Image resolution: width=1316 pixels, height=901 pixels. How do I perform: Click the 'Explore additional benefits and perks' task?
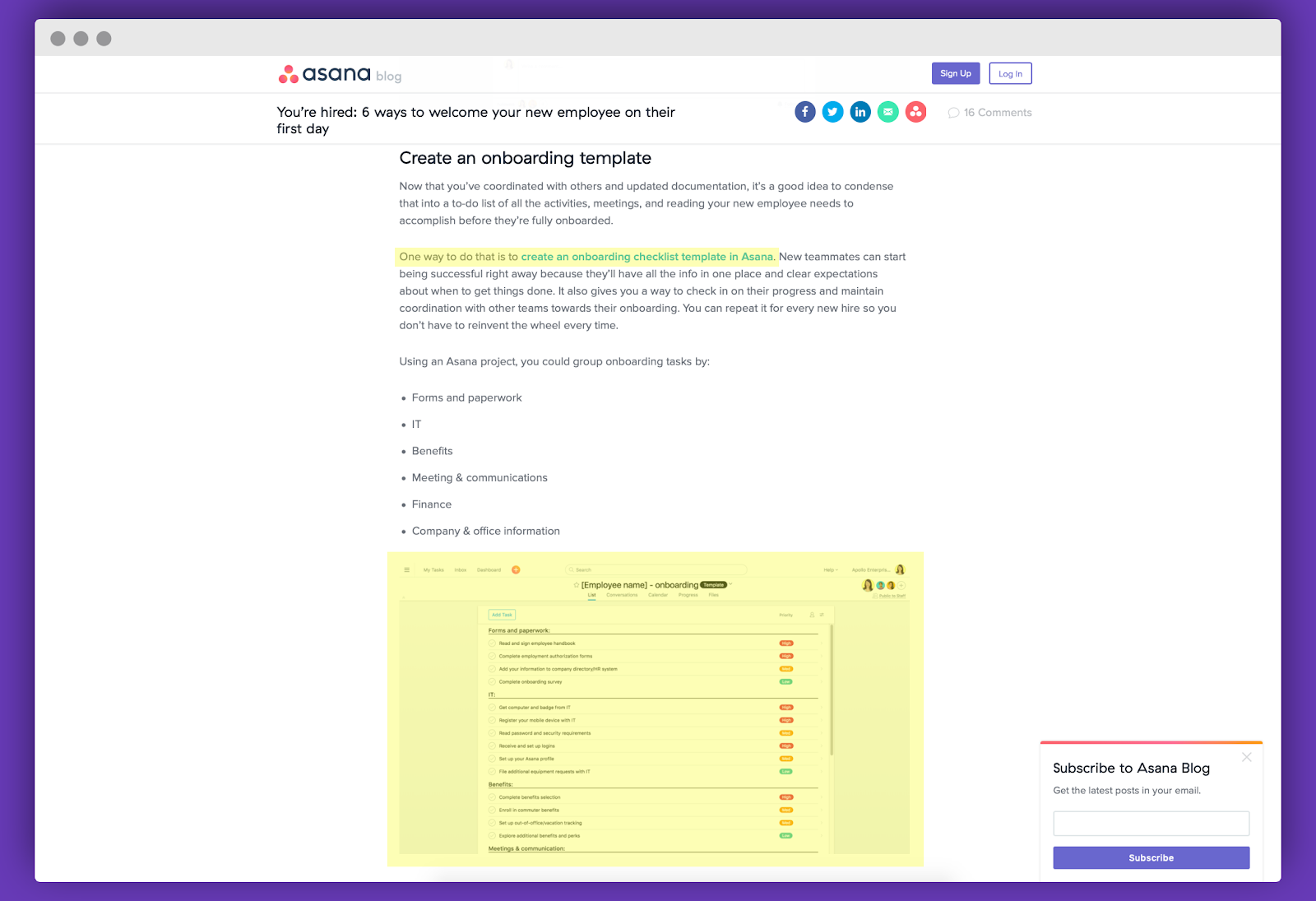tap(540, 836)
